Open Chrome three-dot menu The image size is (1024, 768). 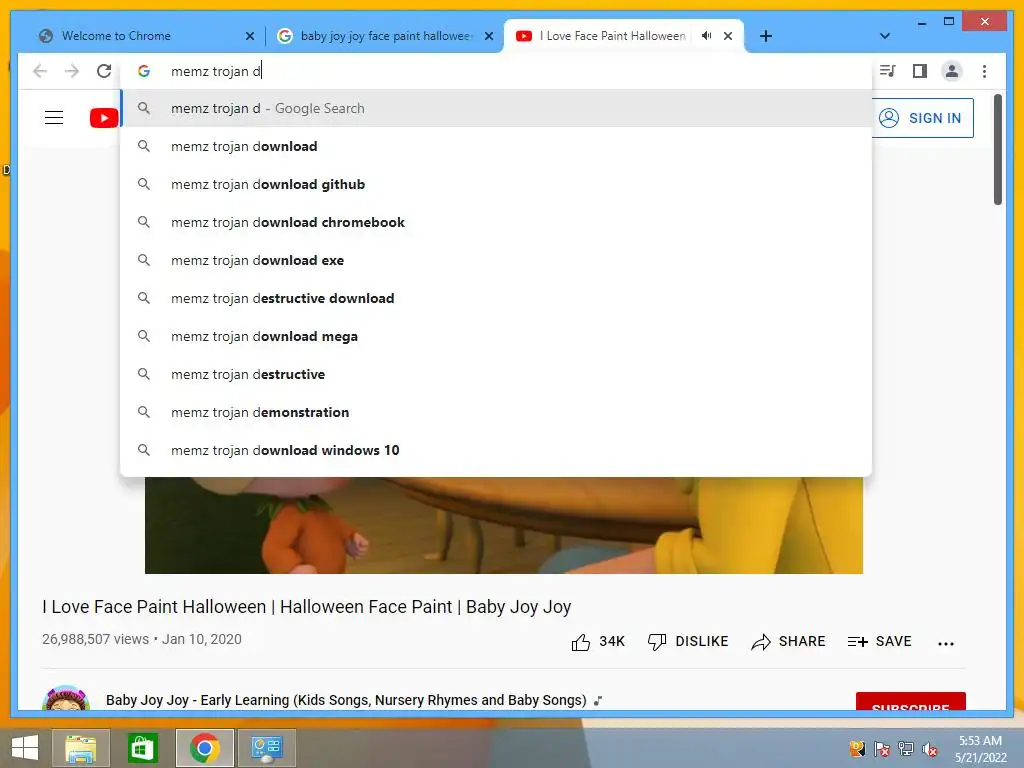click(984, 71)
